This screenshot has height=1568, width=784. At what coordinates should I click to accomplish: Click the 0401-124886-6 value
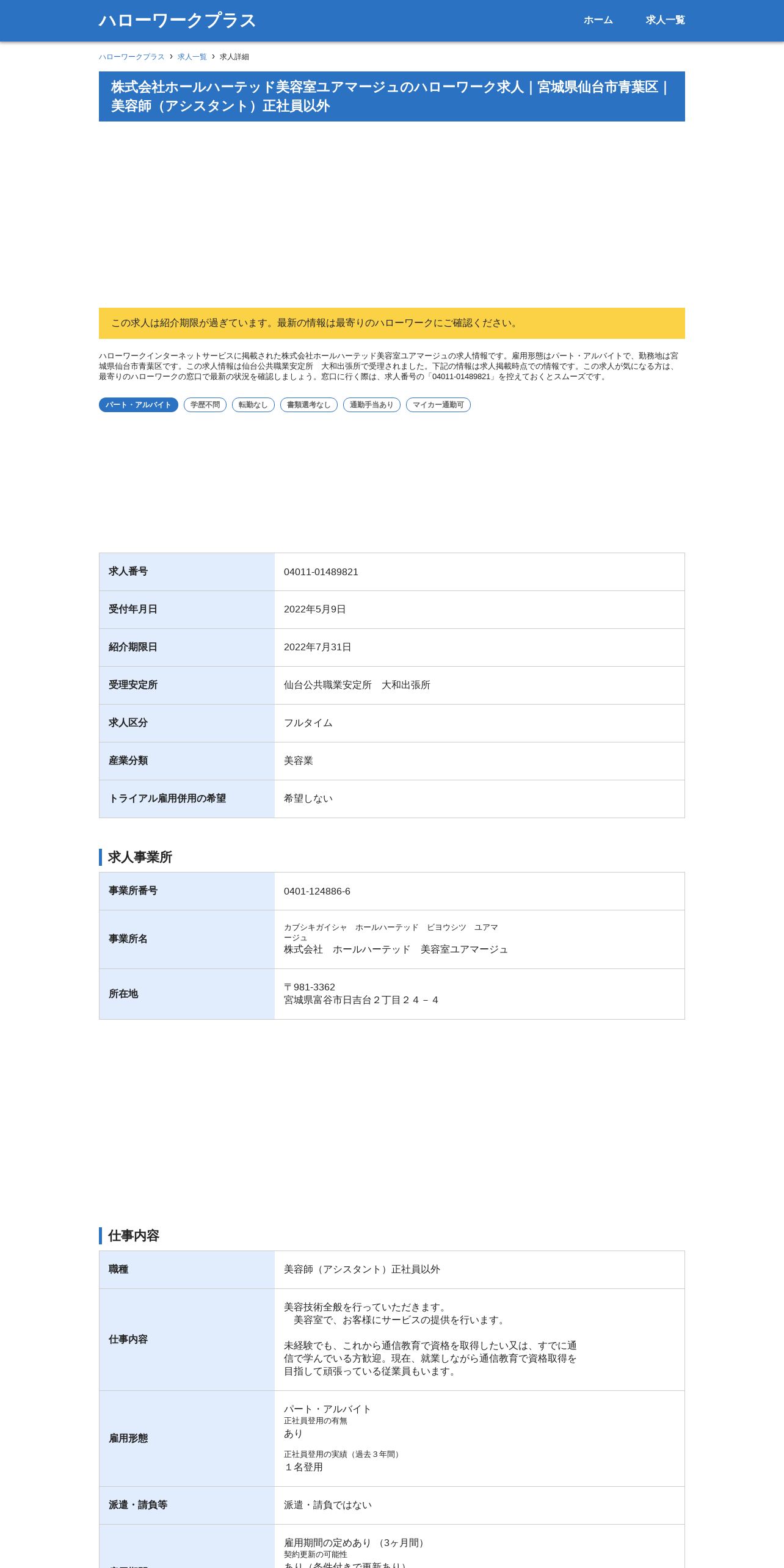point(318,891)
